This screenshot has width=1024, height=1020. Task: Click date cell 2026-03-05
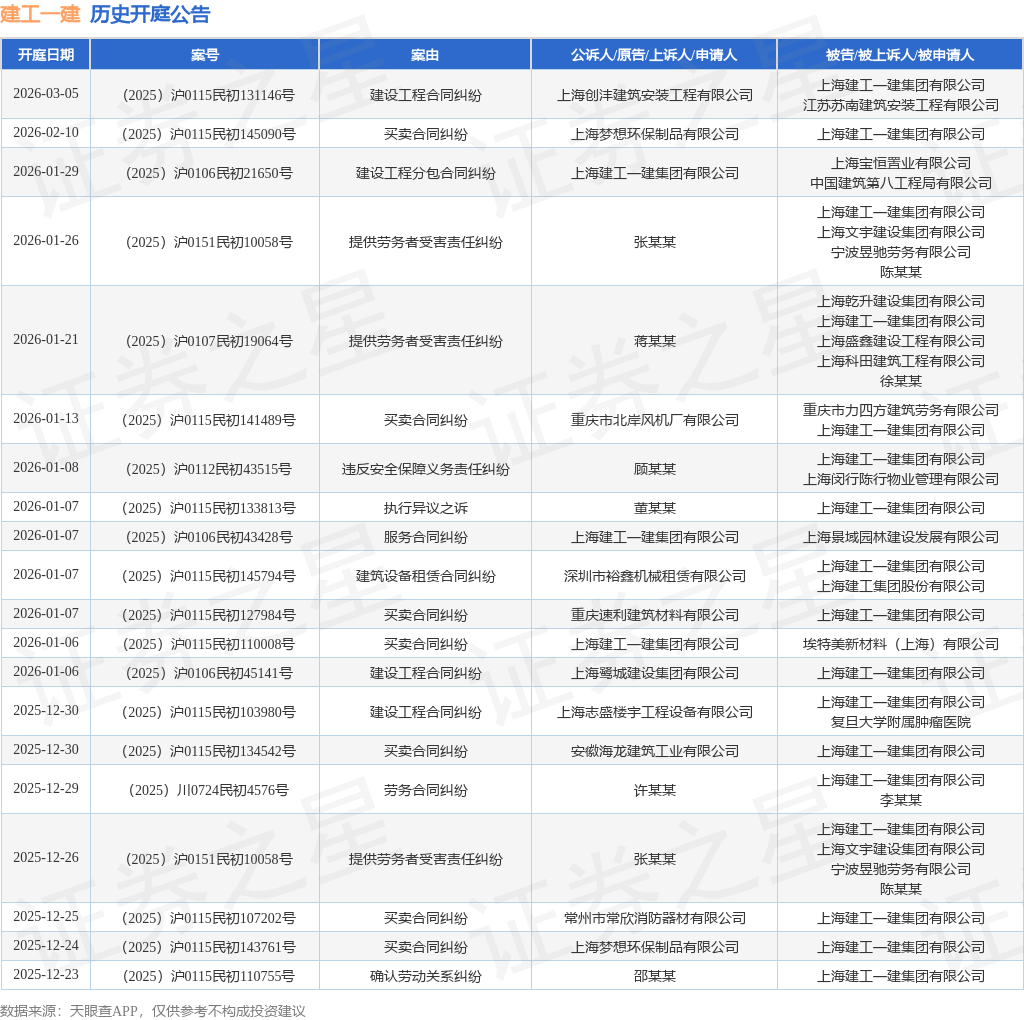click(x=46, y=93)
